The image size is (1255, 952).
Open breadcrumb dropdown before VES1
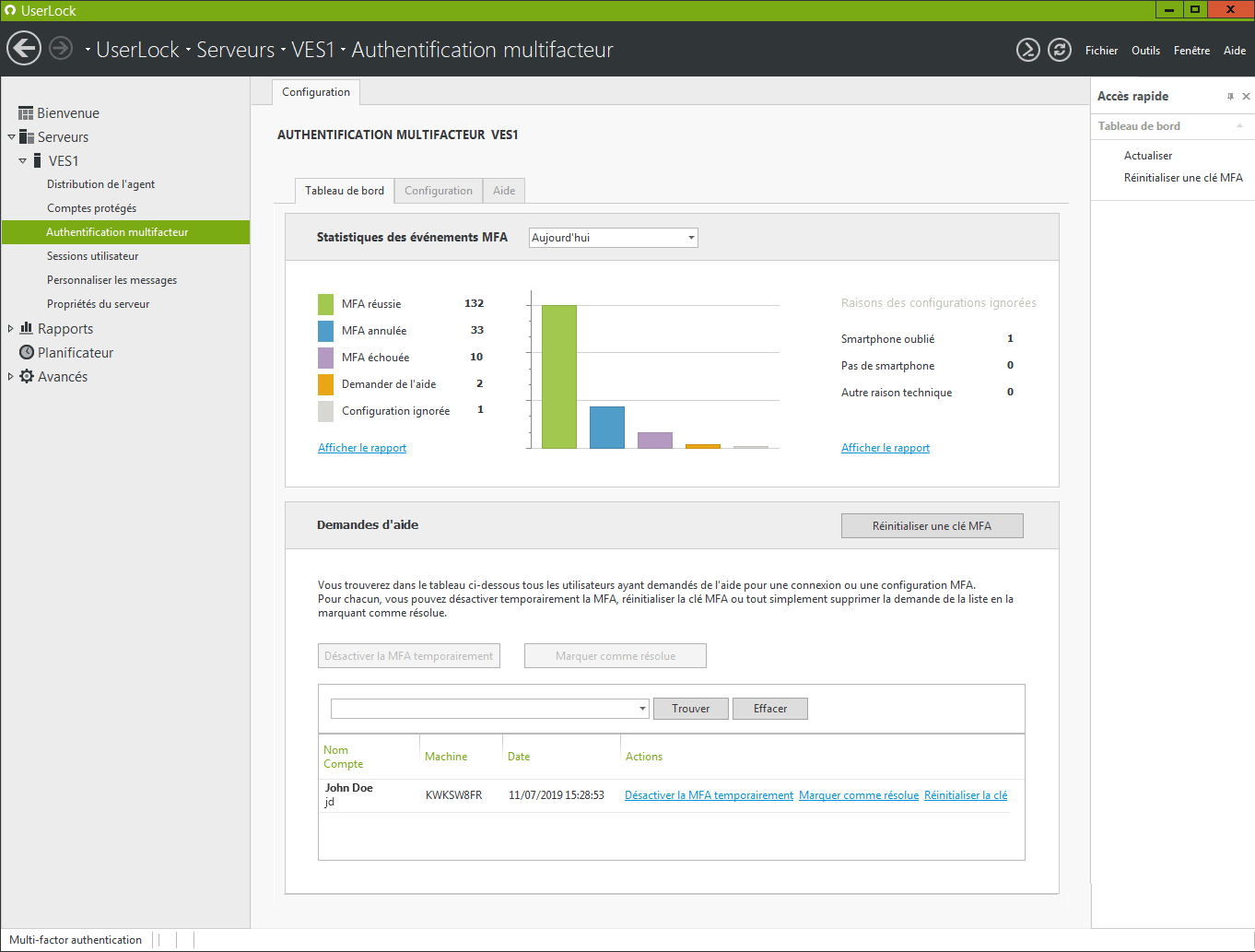pos(284,50)
